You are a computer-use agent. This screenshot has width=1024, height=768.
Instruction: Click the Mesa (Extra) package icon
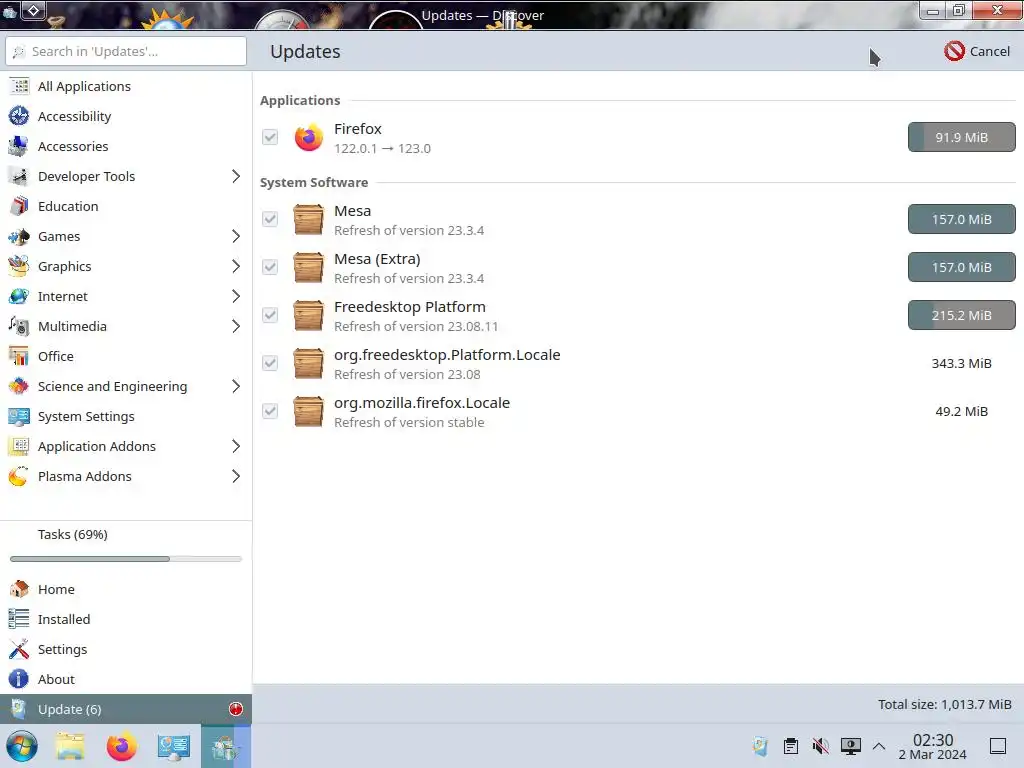pos(308,267)
